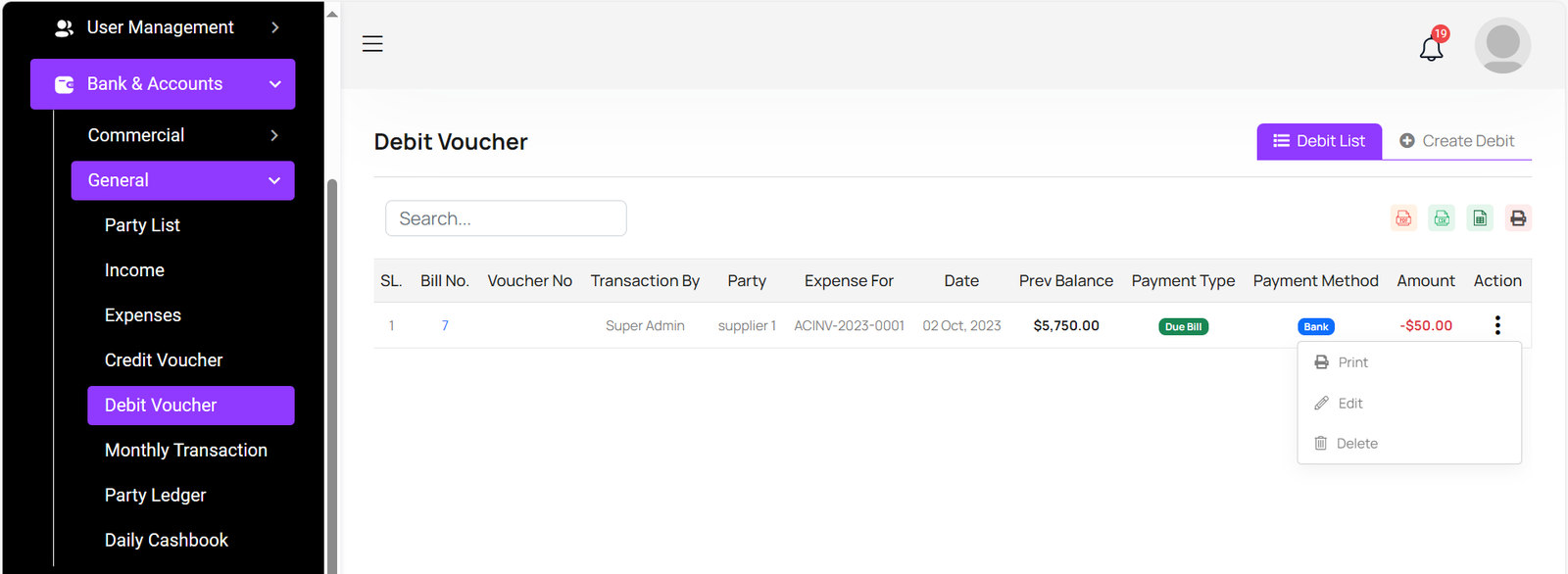
Task: Select Delete from the action menu
Action: (1356, 444)
